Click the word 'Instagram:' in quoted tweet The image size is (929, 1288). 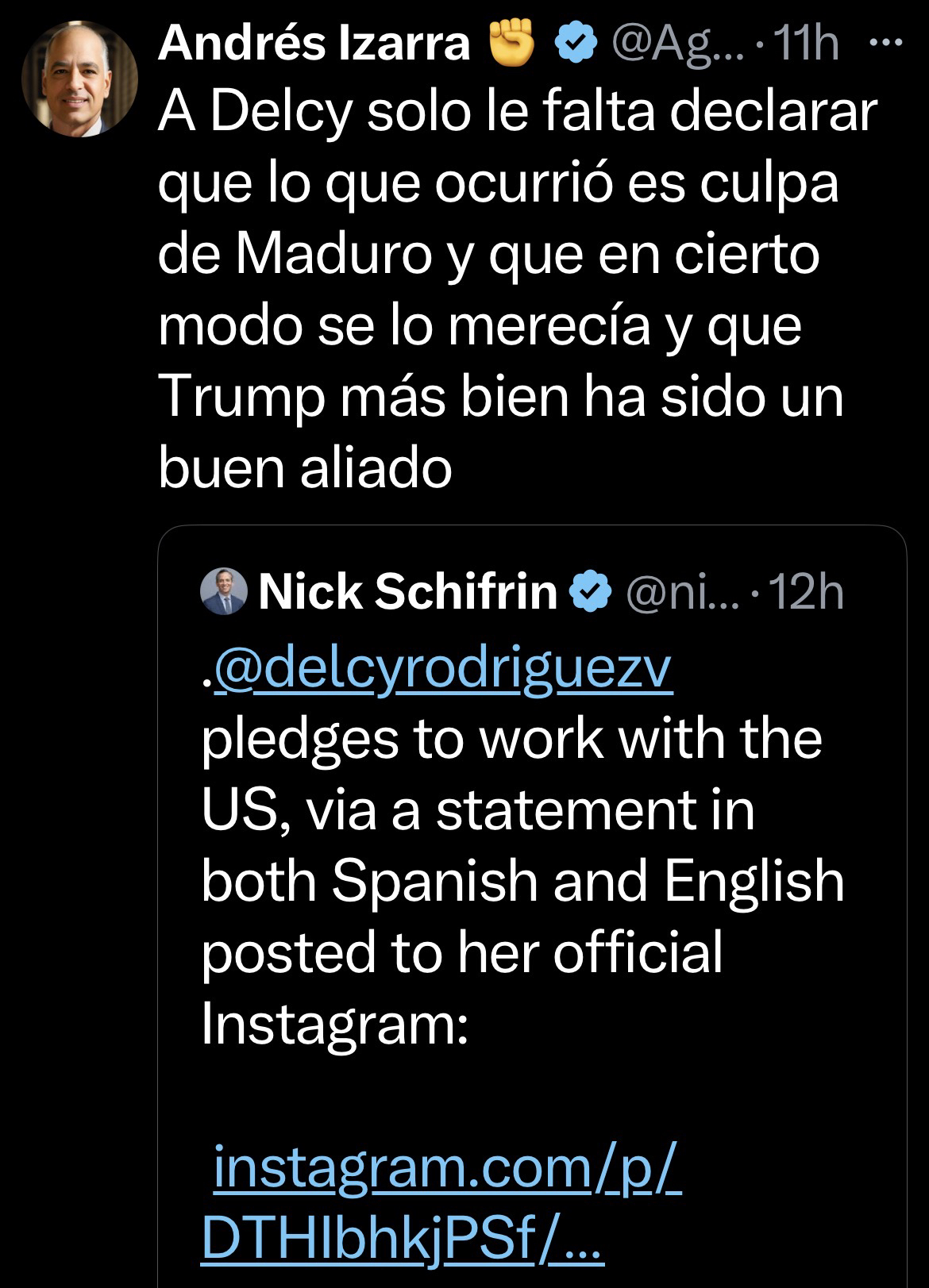(333, 1024)
